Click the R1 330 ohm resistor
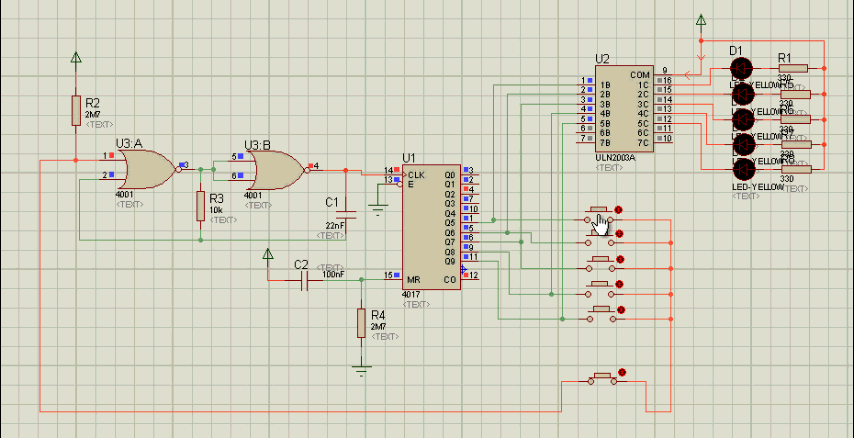This screenshot has width=854, height=438. [x=793, y=68]
